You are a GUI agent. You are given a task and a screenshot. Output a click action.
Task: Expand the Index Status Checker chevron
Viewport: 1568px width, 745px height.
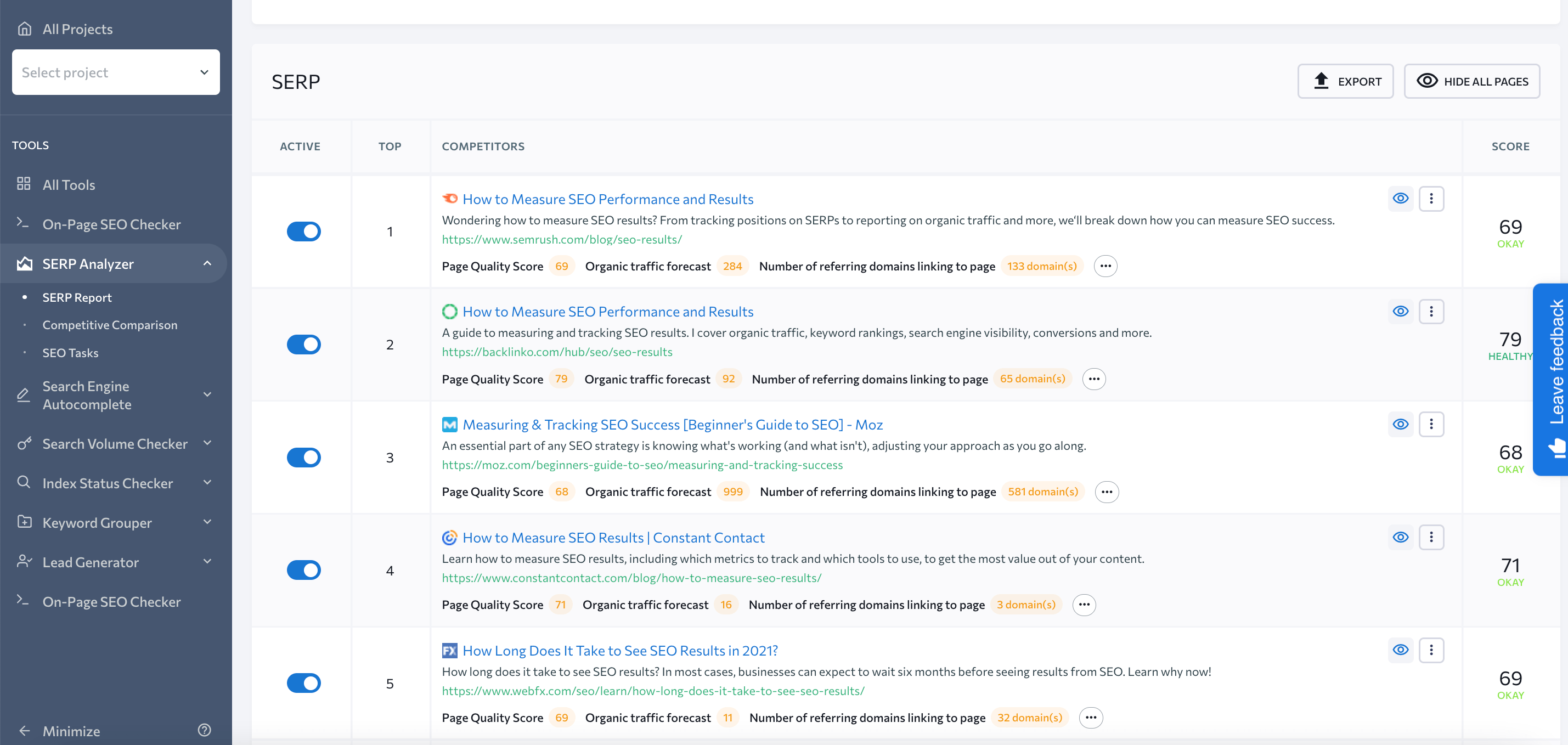(207, 482)
